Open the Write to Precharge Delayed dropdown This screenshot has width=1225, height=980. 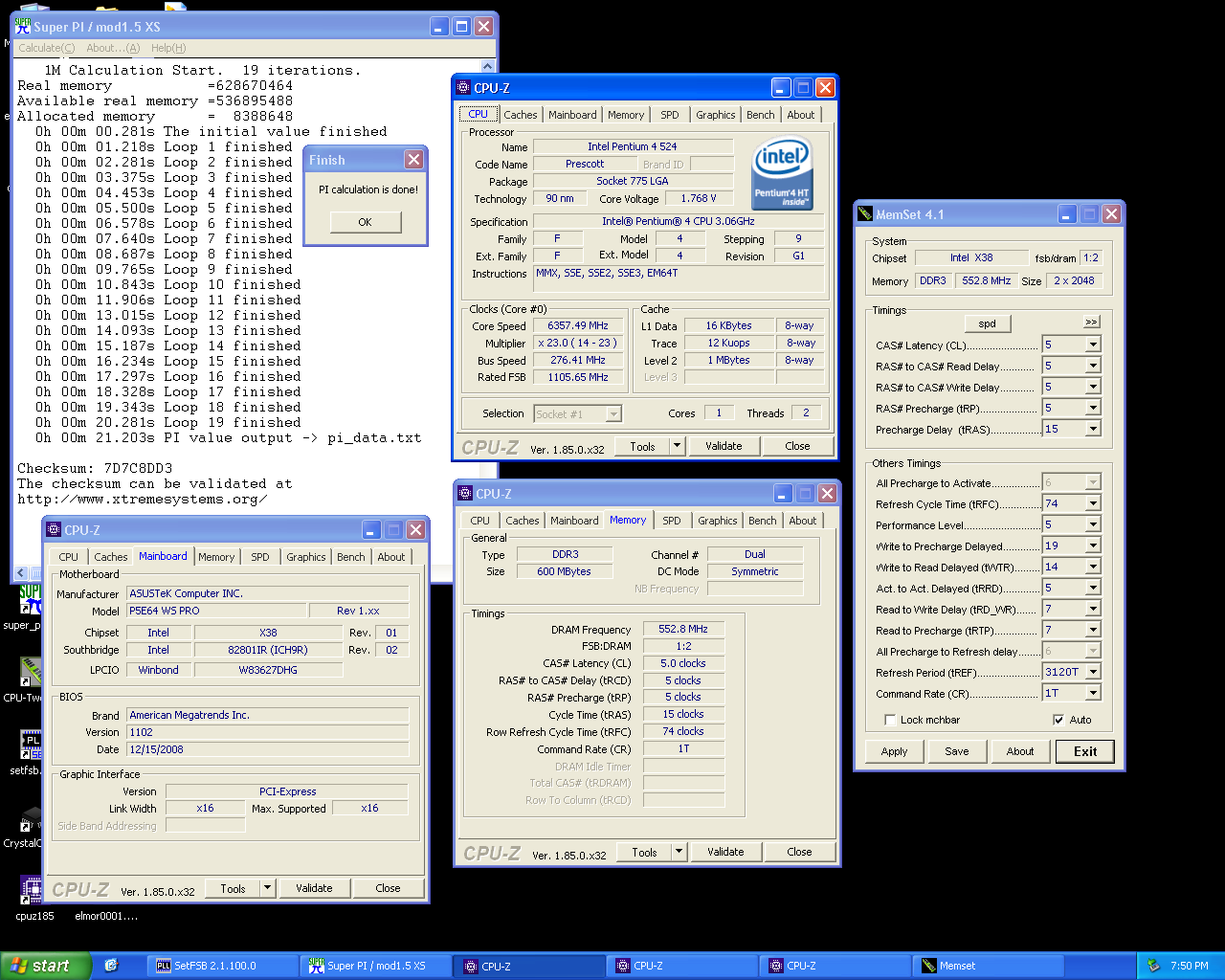[x=1093, y=546]
